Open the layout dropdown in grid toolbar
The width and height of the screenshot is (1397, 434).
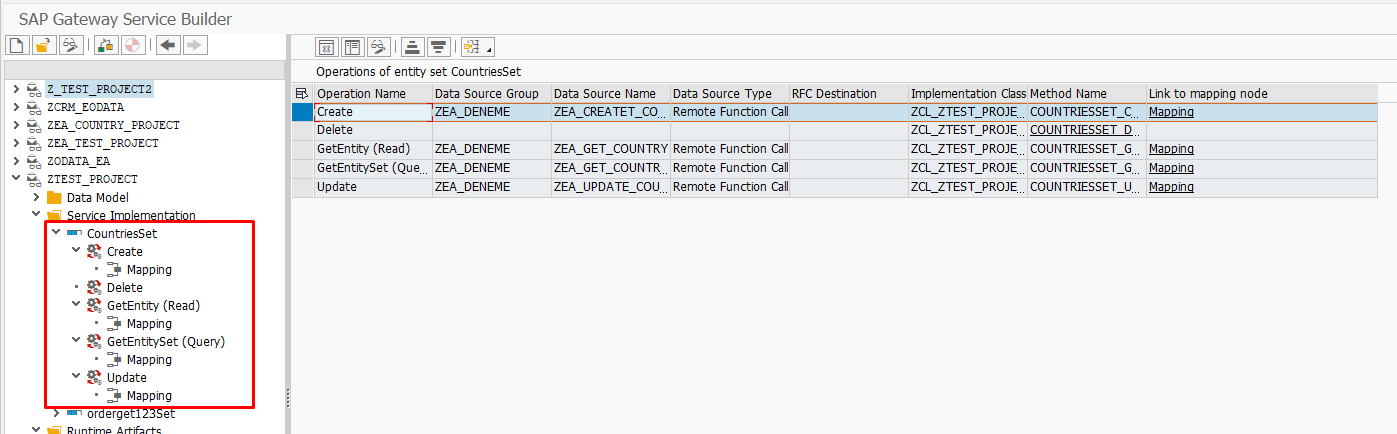476,47
